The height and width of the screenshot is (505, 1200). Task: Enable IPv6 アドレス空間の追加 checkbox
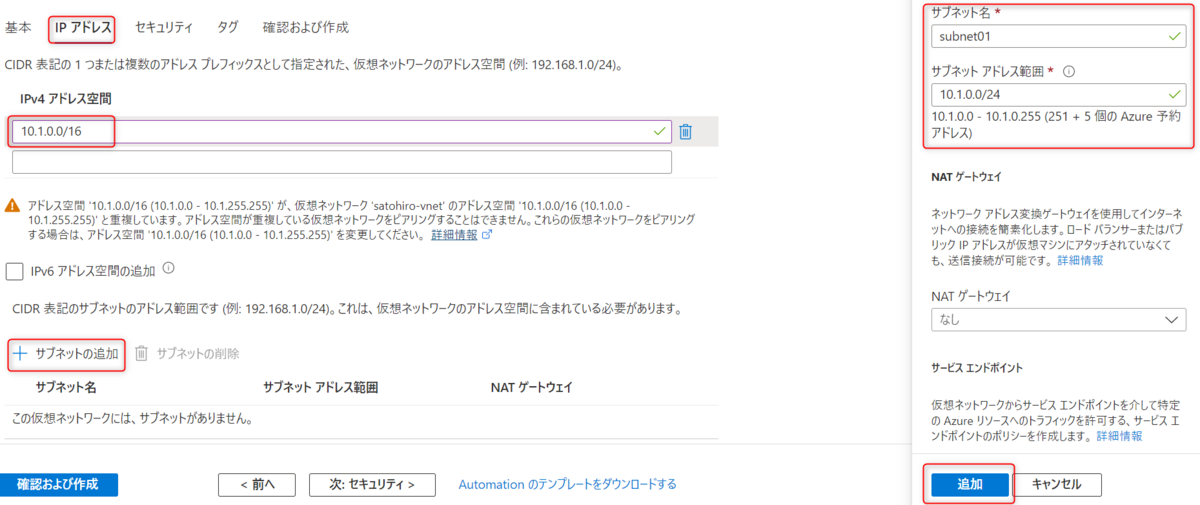(15, 270)
